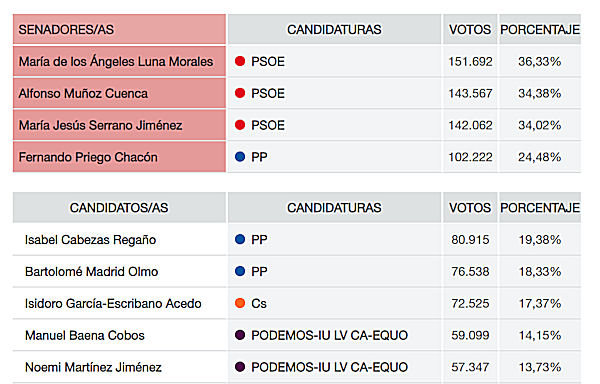
Task: Click the name Isidoro García-Escribano Acedo
Action: [x=113, y=303]
